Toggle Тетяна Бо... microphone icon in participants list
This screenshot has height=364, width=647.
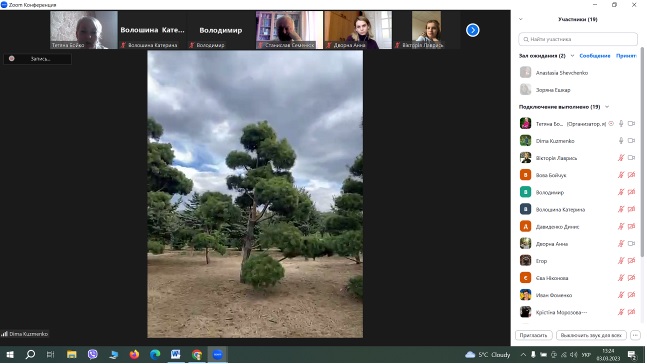pyautogui.click(x=621, y=123)
